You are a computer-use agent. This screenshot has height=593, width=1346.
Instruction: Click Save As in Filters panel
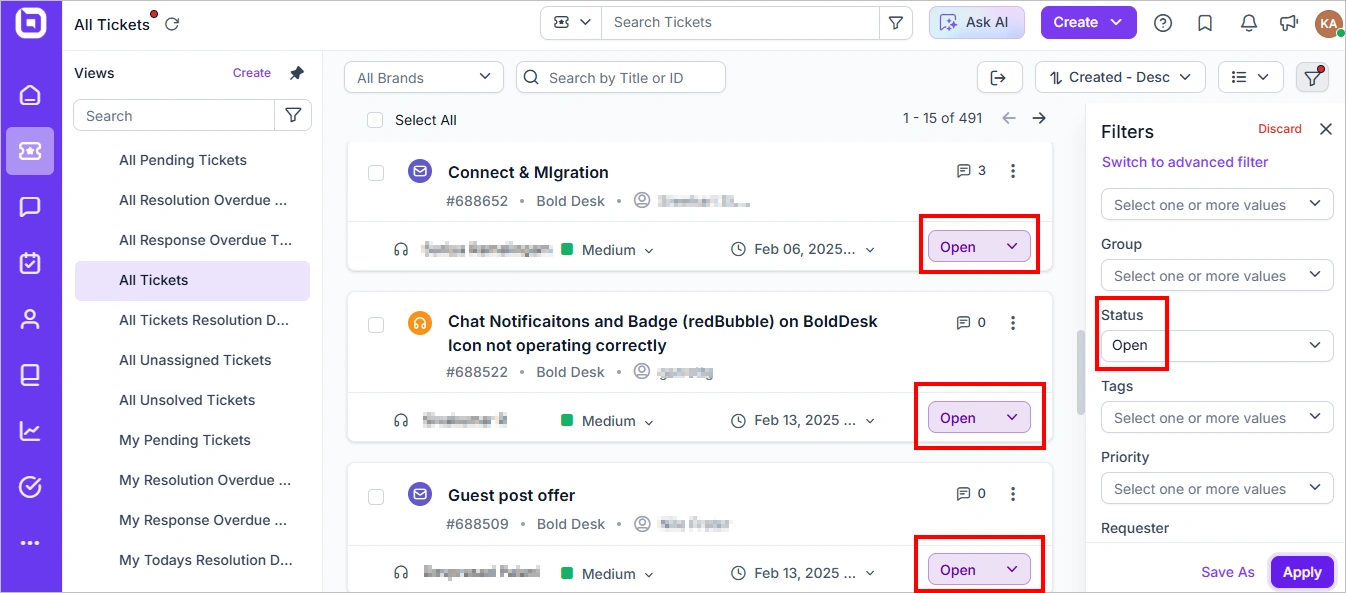(x=1228, y=572)
